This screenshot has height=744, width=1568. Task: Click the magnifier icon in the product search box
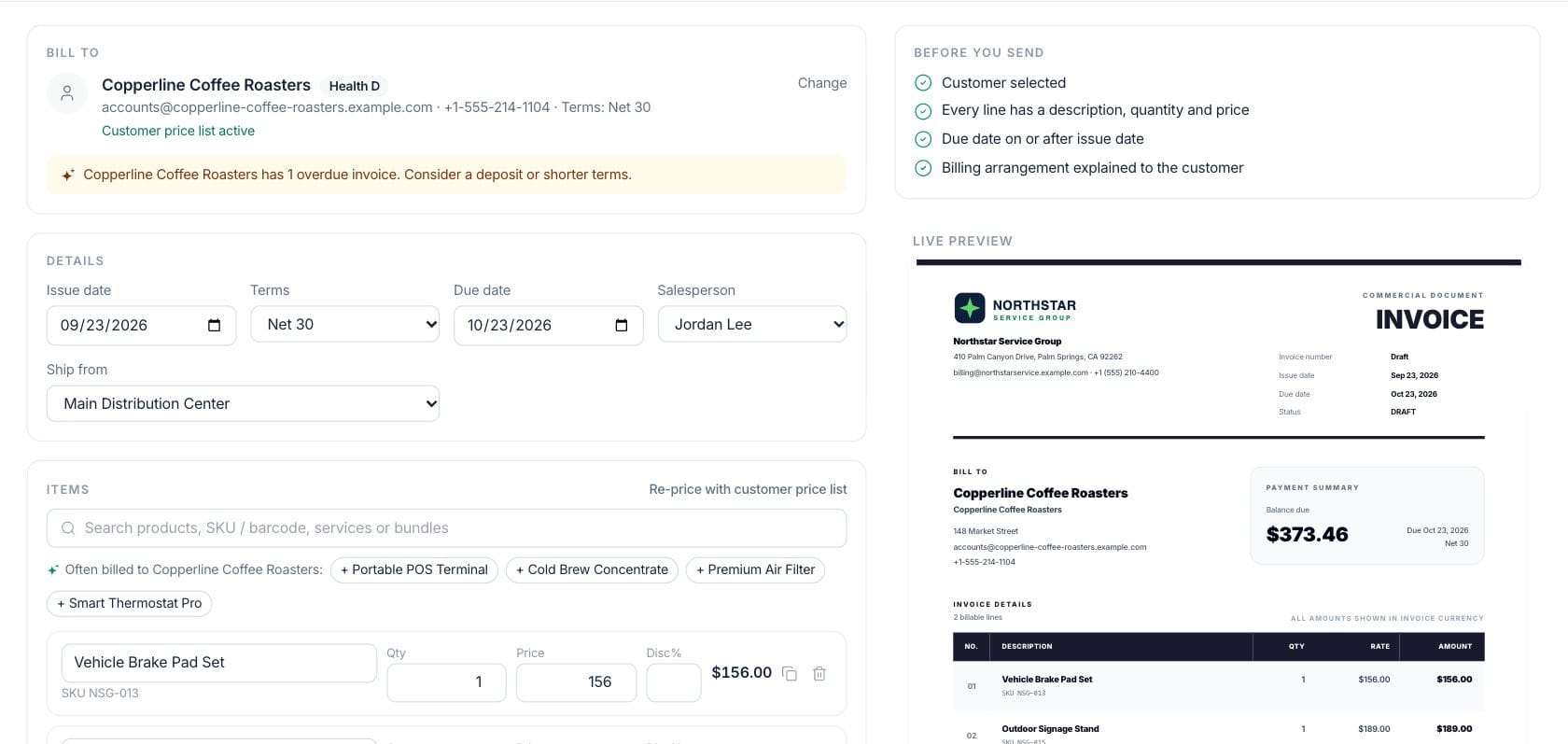[68, 528]
